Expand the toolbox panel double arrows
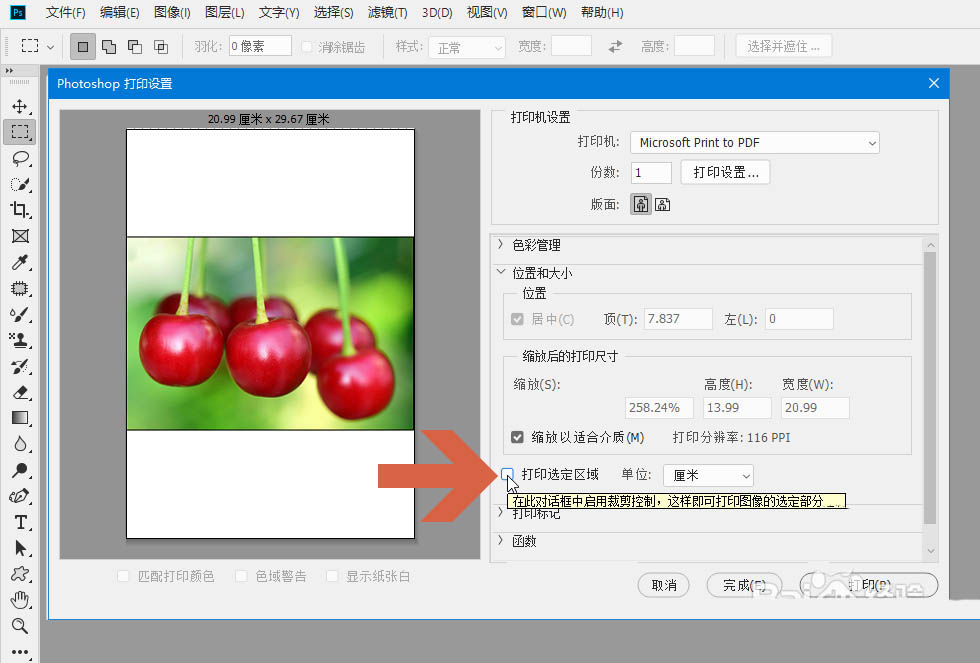Image resolution: width=980 pixels, height=663 pixels. tap(9, 71)
